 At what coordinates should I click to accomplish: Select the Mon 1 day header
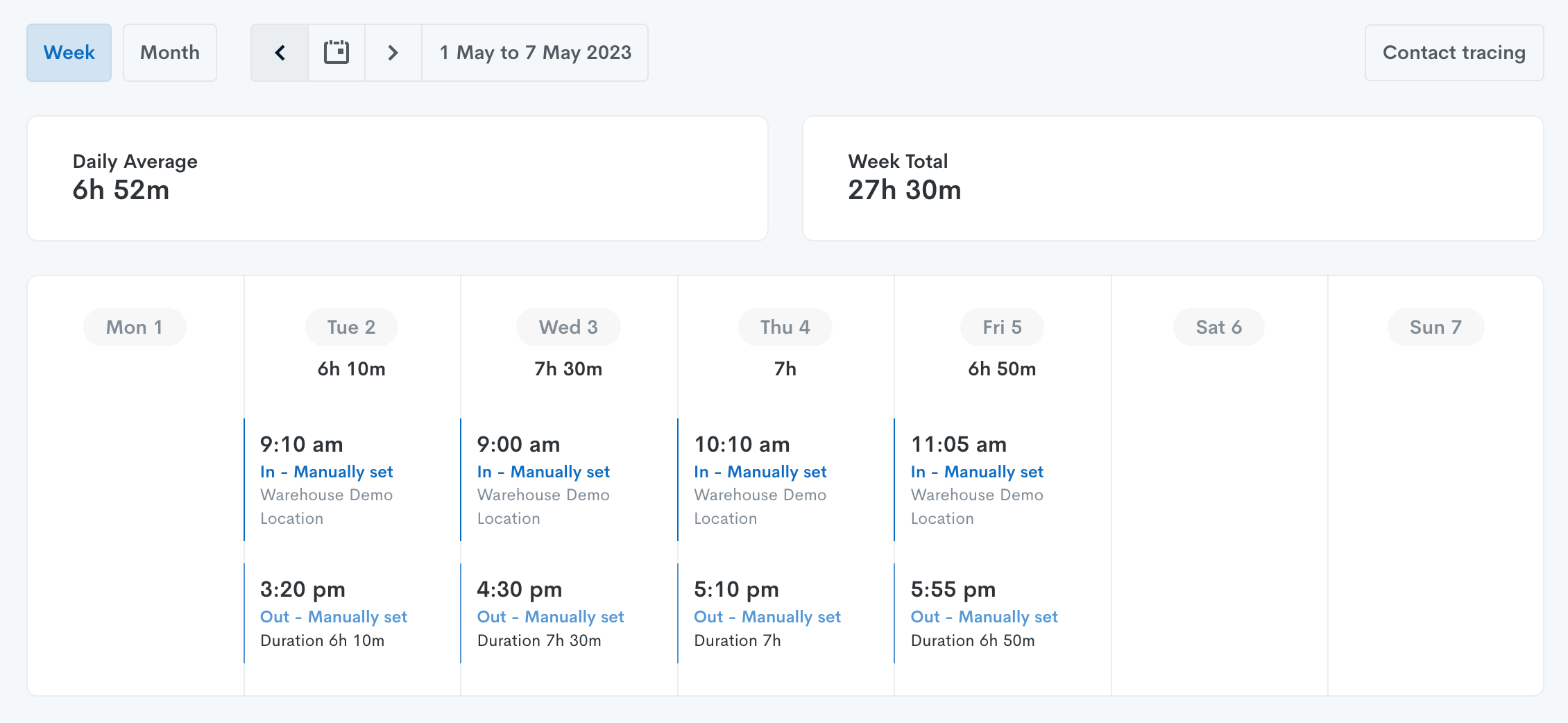[135, 327]
